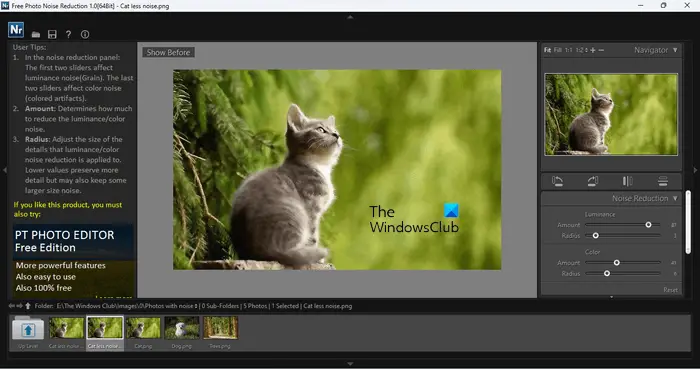Adjust the Luminance Radius slider
This screenshot has width=700, height=369.
click(x=623, y=236)
